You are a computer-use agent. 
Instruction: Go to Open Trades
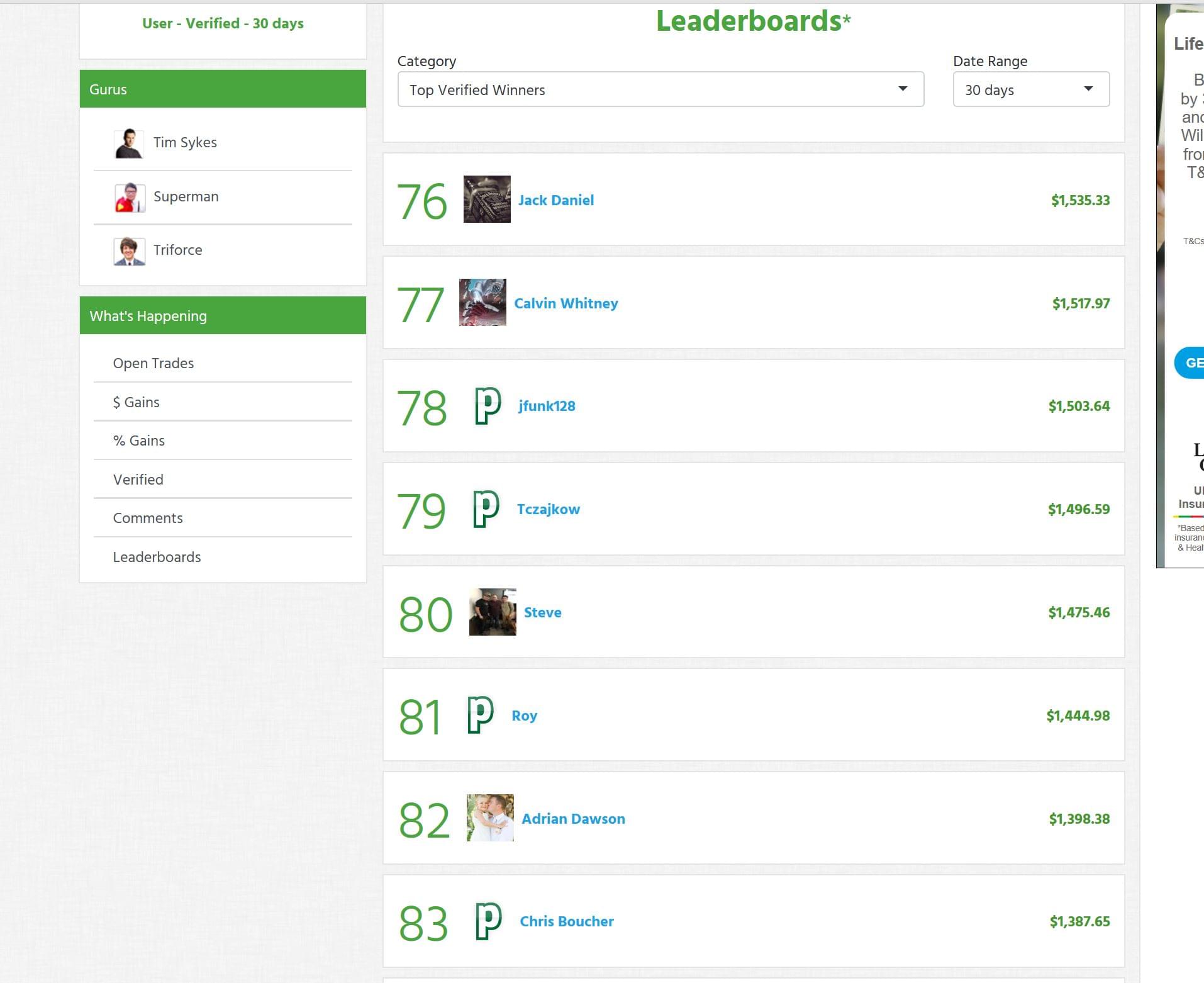[153, 364]
